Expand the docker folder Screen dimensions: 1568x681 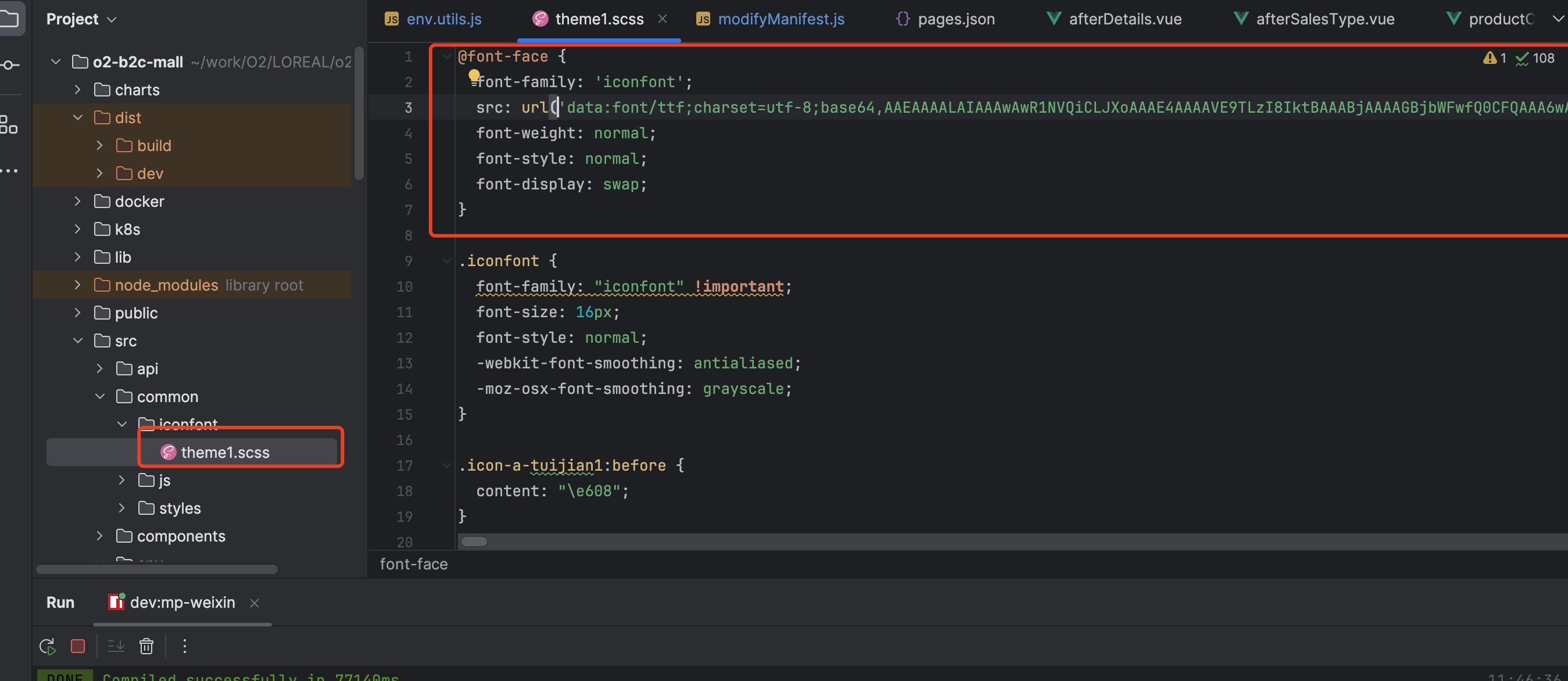(x=77, y=201)
